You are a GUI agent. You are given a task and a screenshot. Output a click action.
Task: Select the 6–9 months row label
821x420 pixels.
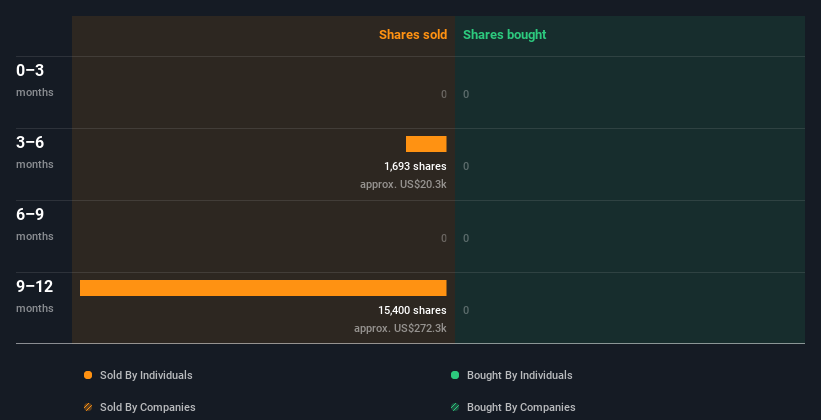coord(35,224)
